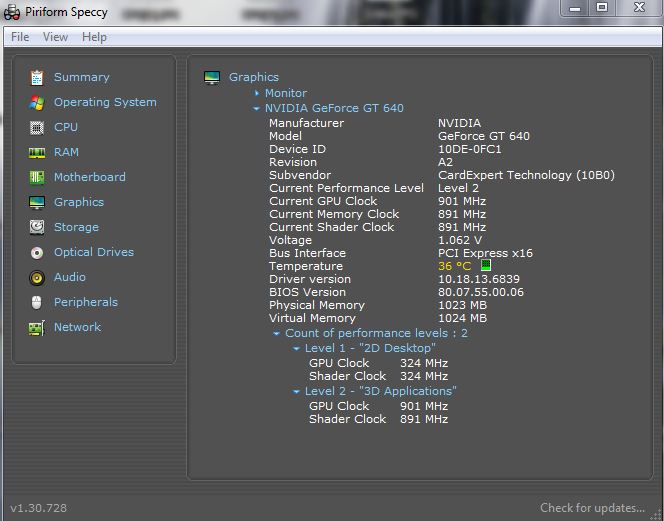Click Current GPU Clock value 901 MHz

tap(462, 201)
